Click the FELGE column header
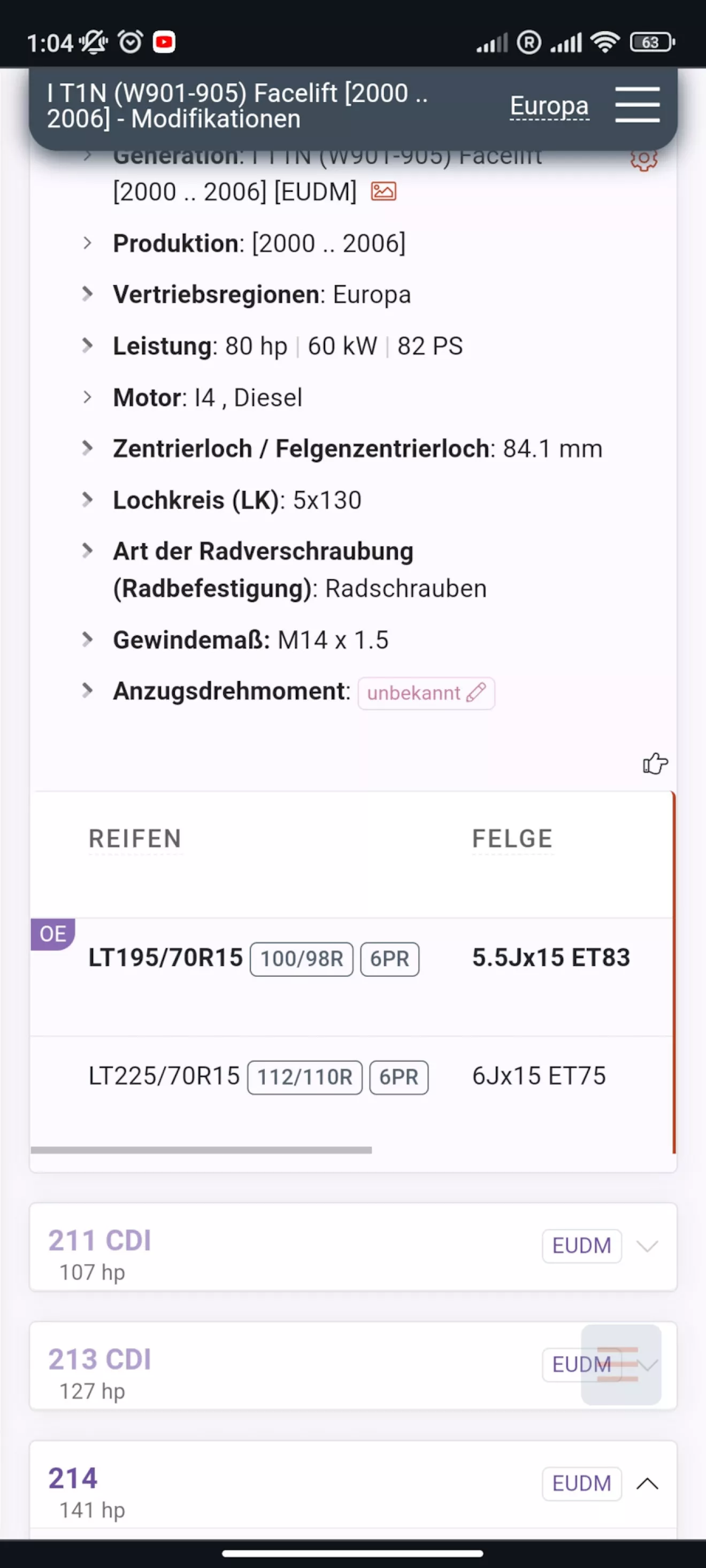This screenshot has height=1568, width=706. (512, 839)
